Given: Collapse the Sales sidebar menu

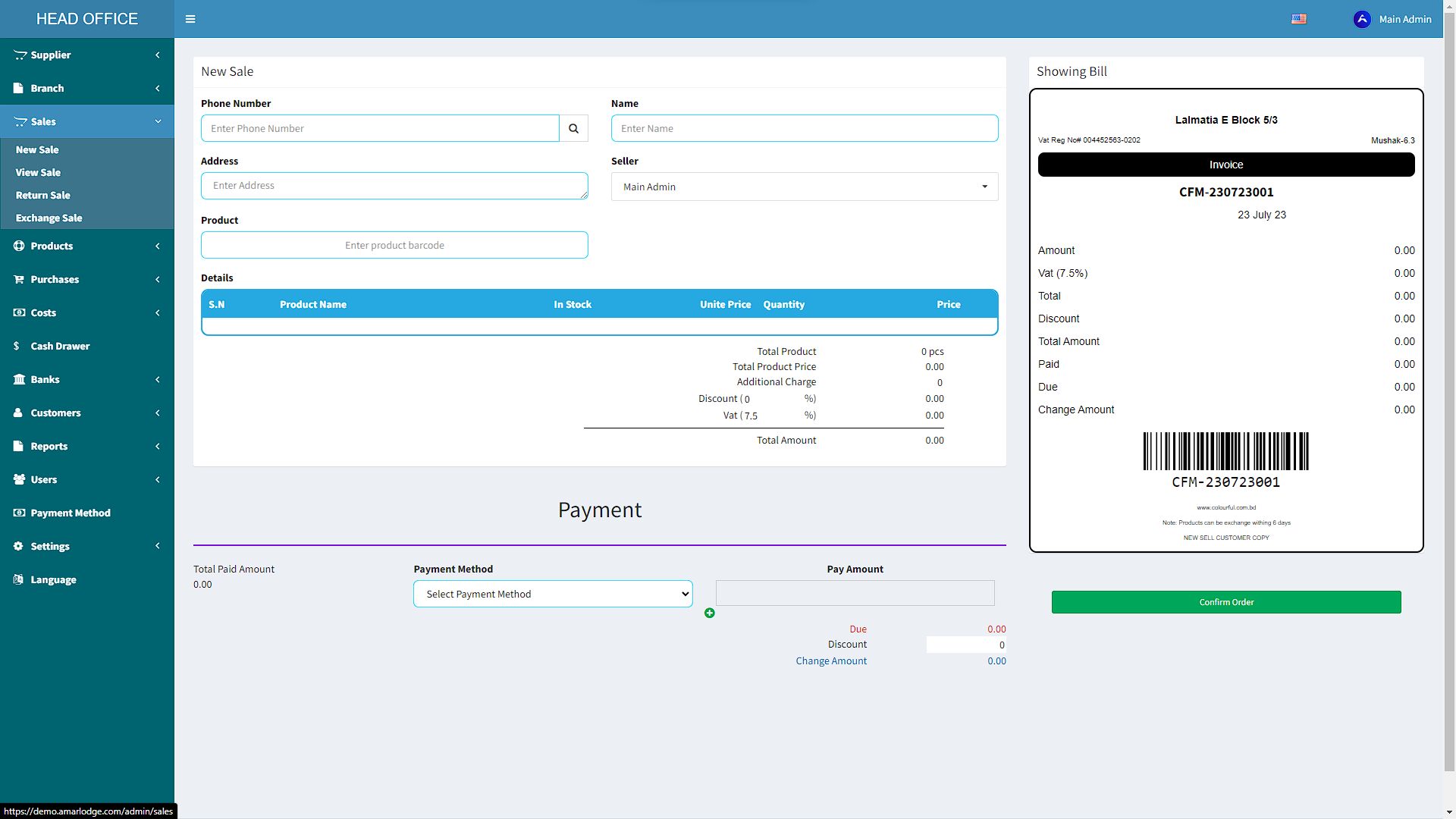Looking at the screenshot, I should coord(43,121).
